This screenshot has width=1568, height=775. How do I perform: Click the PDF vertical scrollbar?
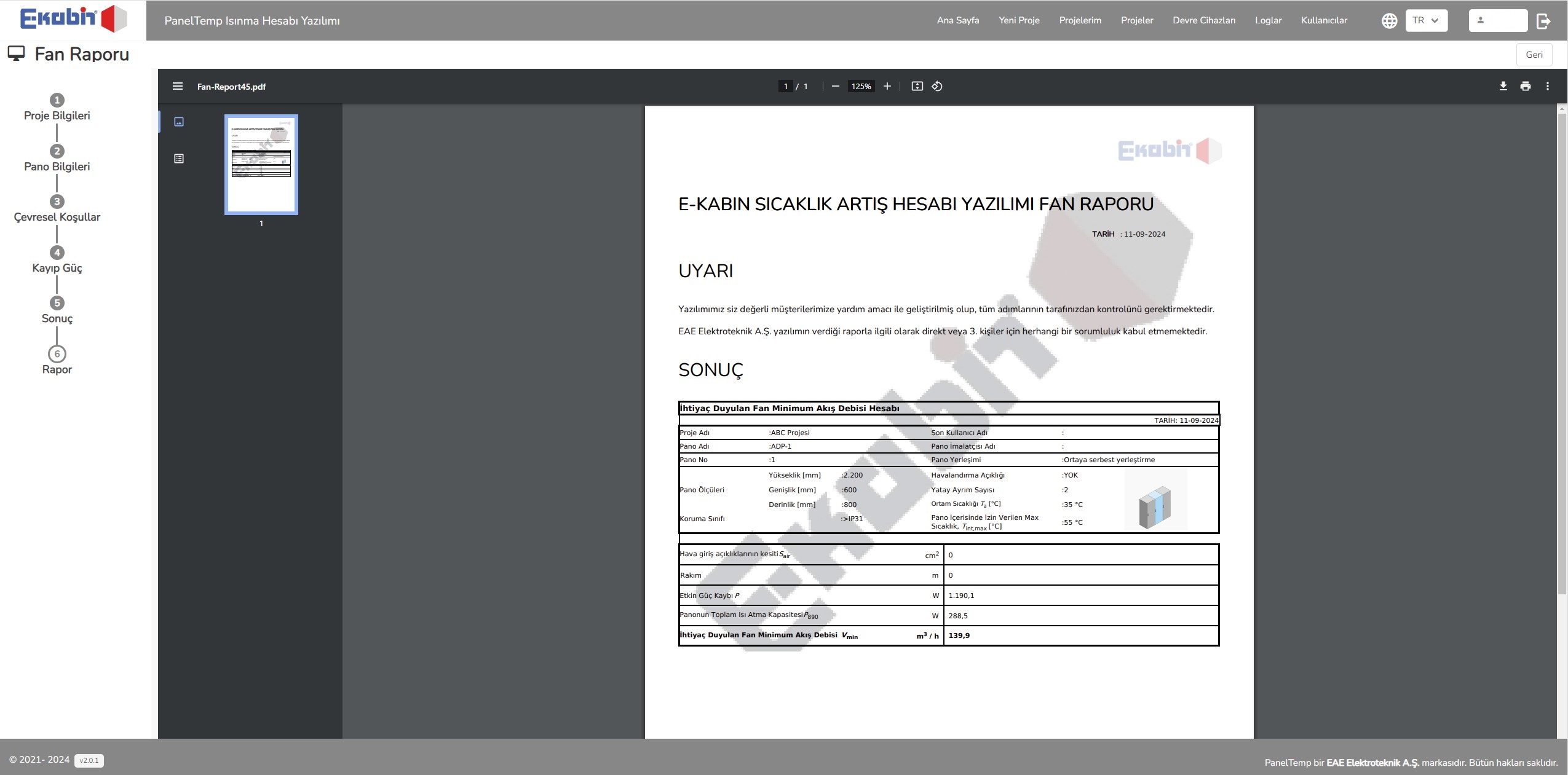pyautogui.click(x=1561, y=353)
